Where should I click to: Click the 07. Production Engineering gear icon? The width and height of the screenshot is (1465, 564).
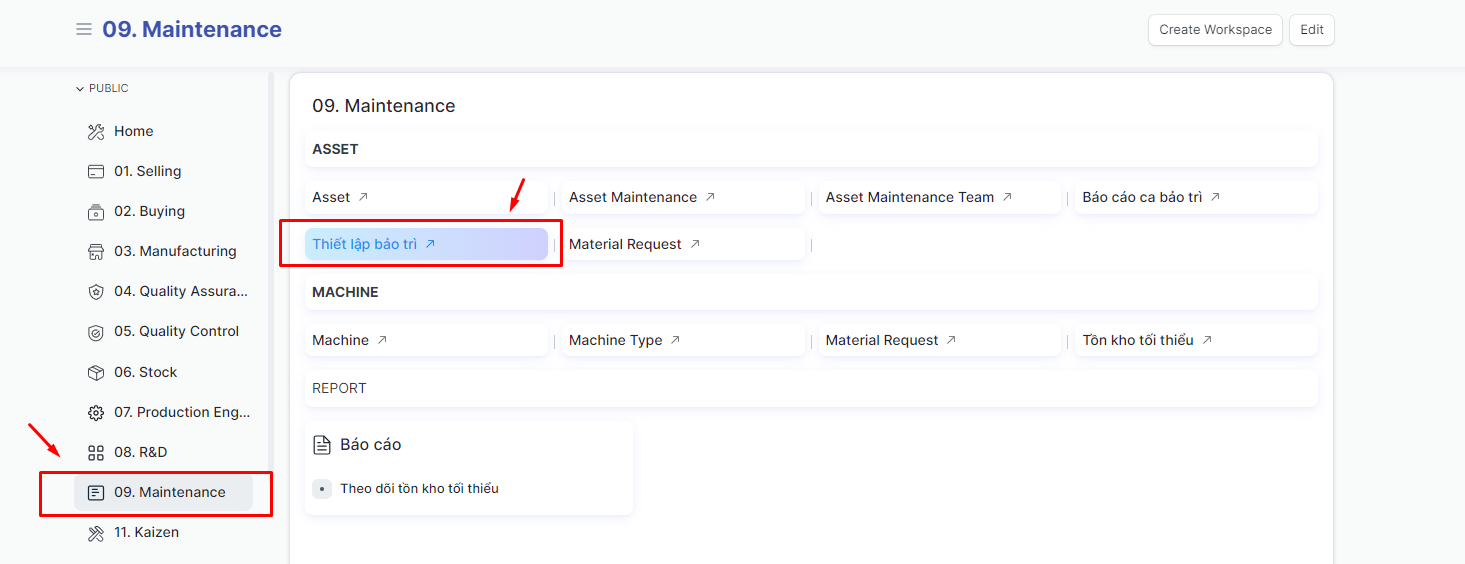96,412
